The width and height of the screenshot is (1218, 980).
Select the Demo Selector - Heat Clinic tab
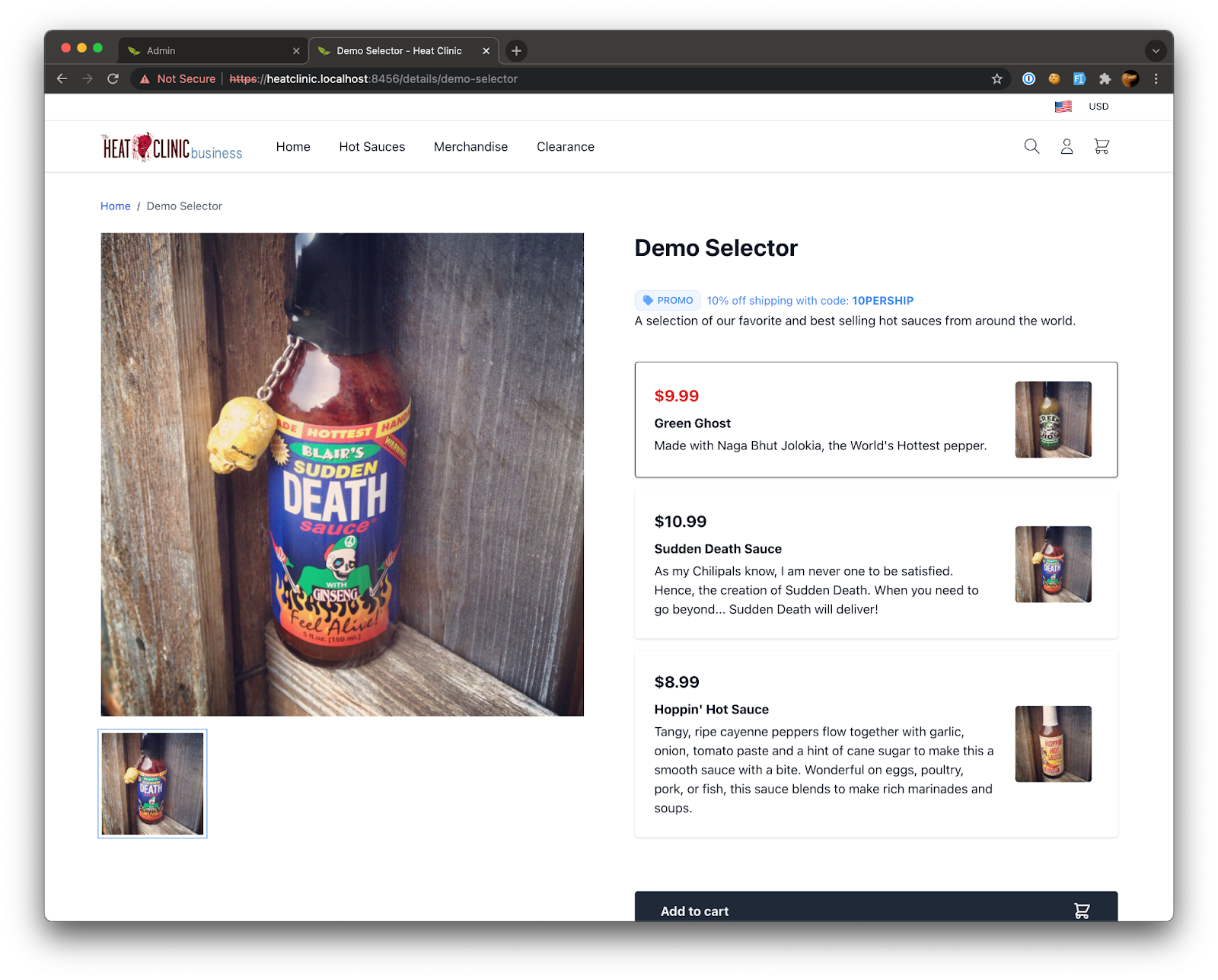coord(403,51)
